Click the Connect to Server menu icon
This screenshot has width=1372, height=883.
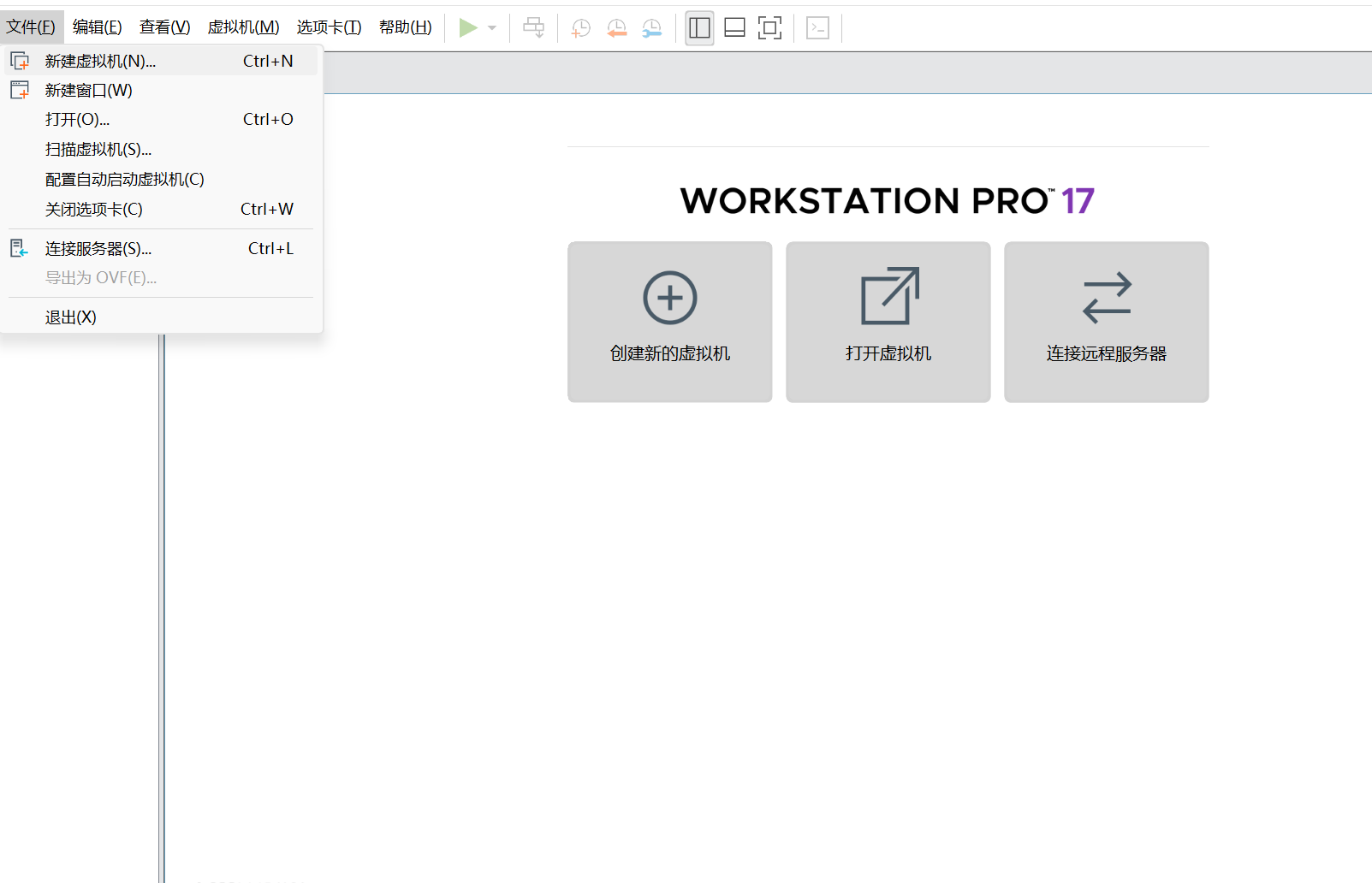(x=20, y=248)
